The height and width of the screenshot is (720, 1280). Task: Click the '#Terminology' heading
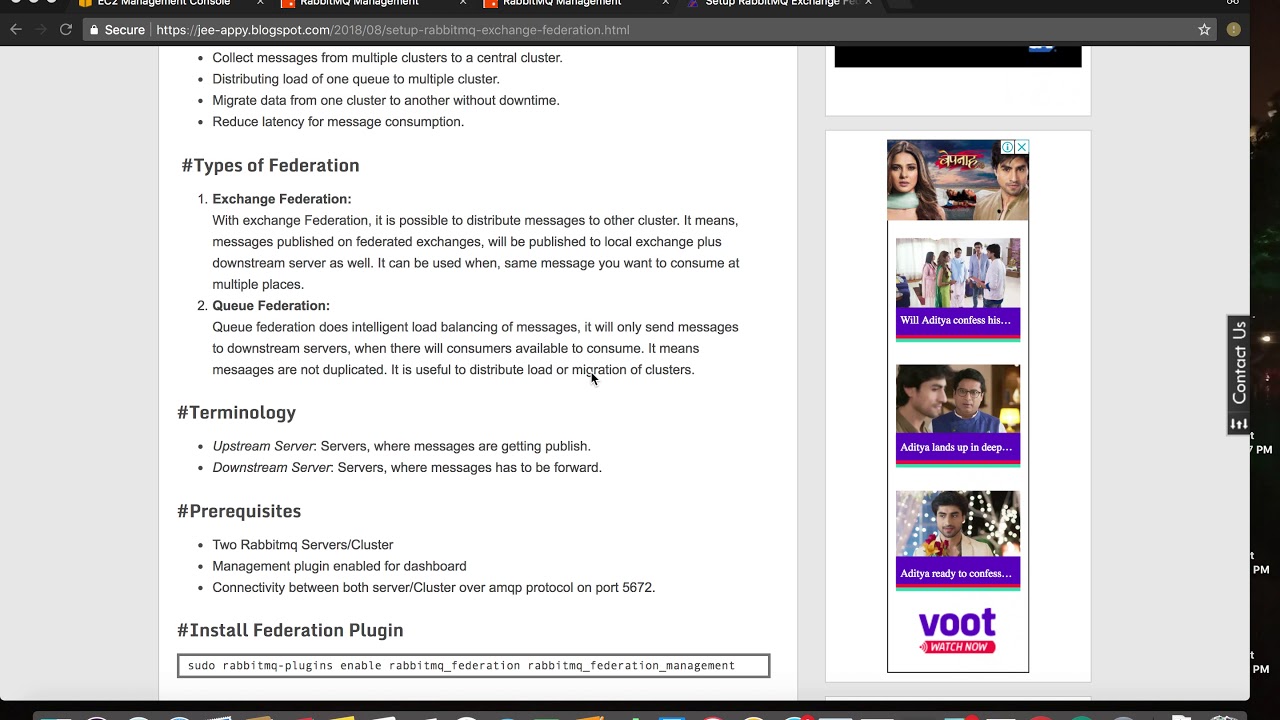(x=236, y=412)
